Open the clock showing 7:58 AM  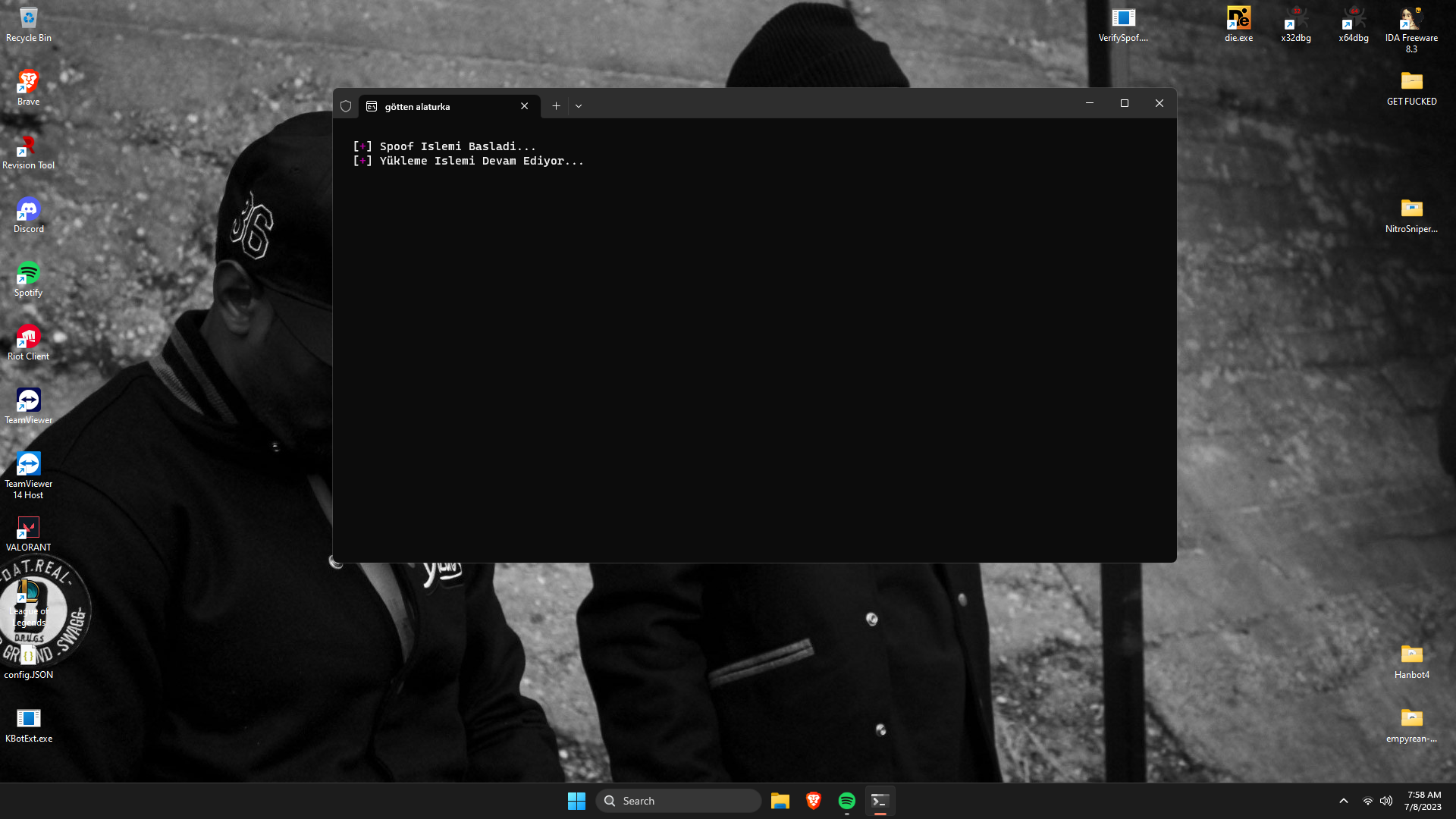tap(1423, 801)
